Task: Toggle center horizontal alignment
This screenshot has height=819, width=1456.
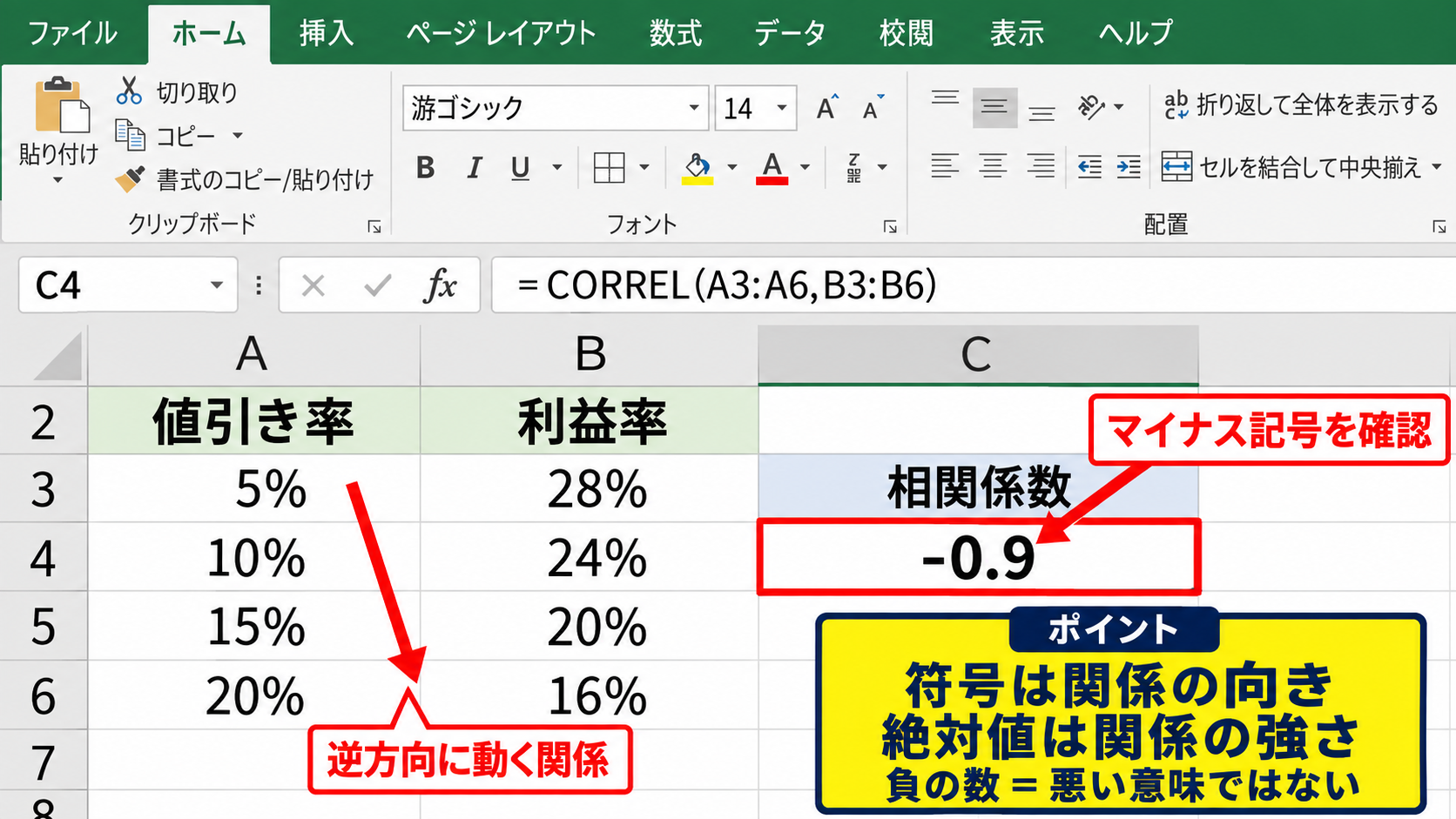Action: [993, 166]
